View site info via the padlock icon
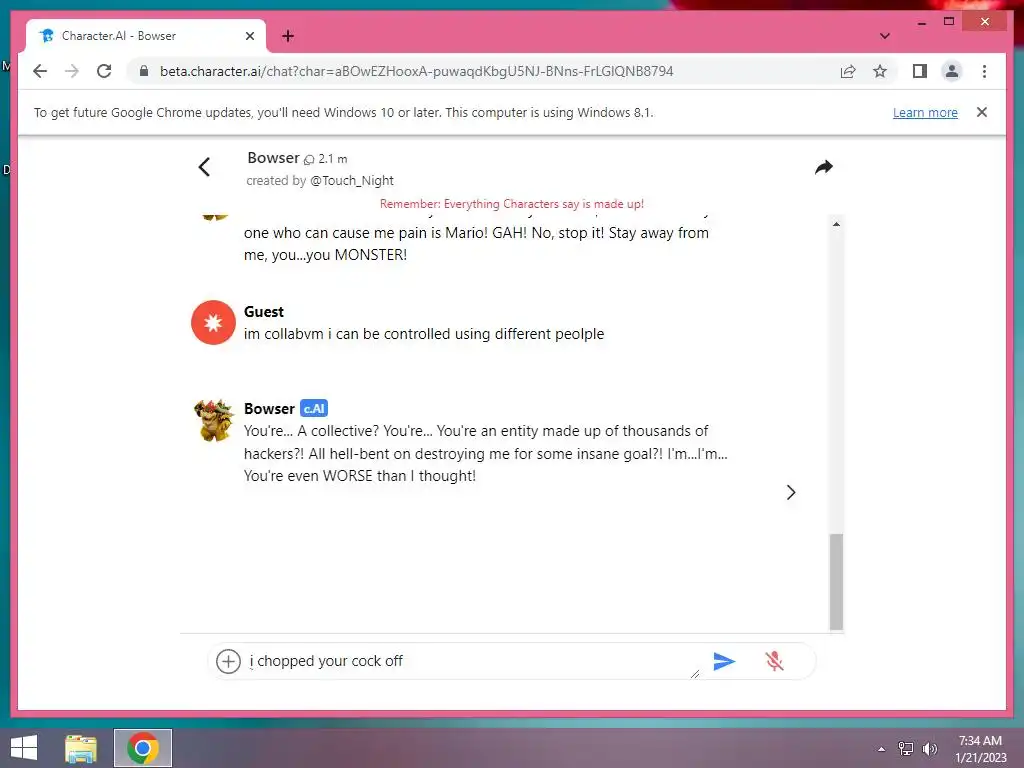This screenshot has width=1024, height=768. [144, 71]
